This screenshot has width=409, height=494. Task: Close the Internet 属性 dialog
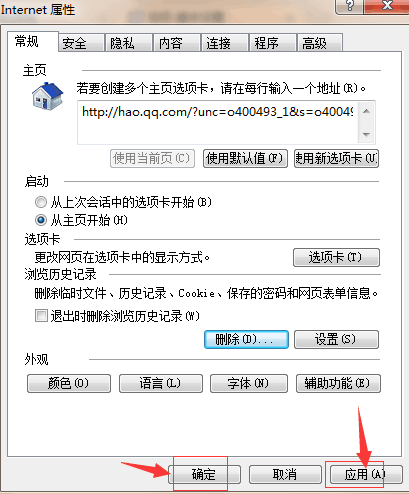point(388,6)
